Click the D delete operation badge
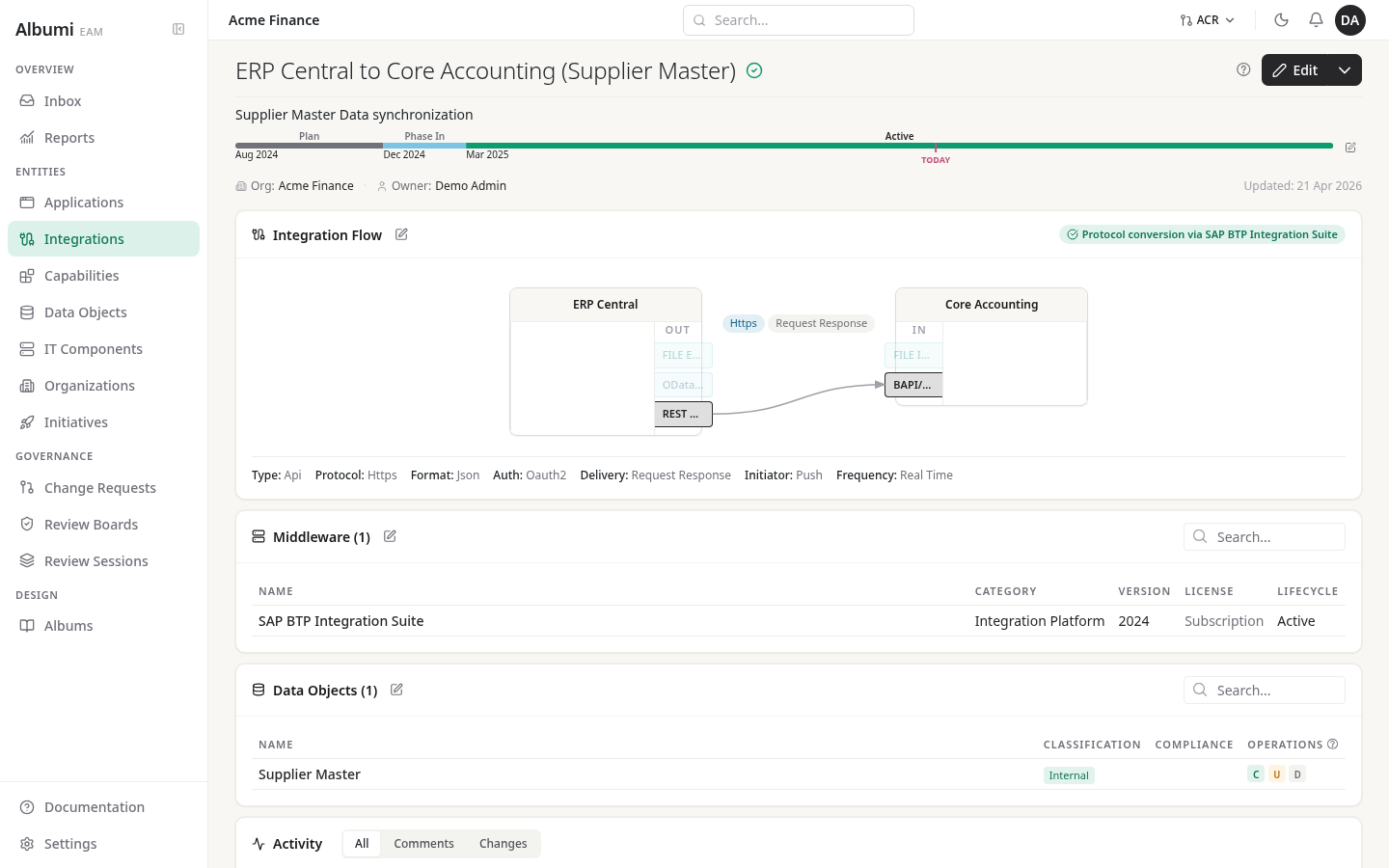The image size is (1389, 868). [x=1297, y=774]
